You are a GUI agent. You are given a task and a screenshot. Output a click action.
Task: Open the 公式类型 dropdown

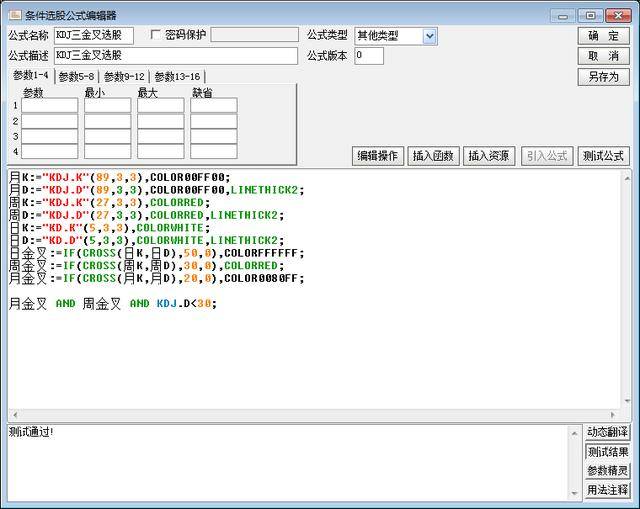click(x=429, y=36)
